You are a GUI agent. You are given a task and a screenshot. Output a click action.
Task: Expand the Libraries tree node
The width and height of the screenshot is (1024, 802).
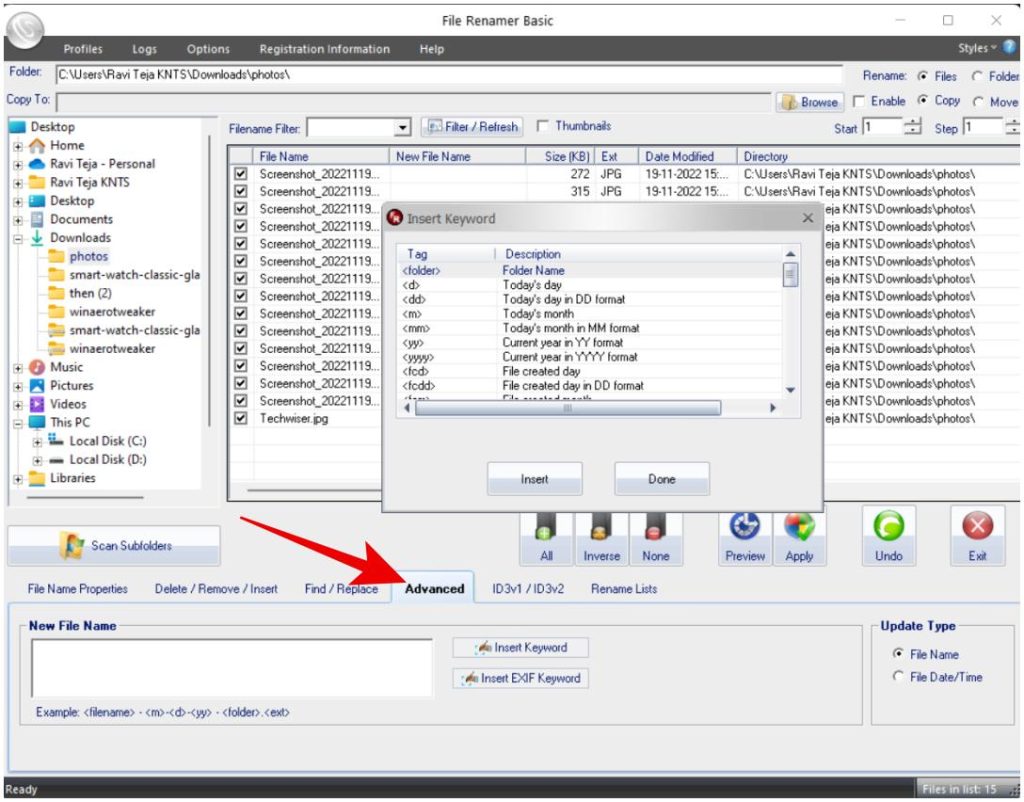coord(18,479)
